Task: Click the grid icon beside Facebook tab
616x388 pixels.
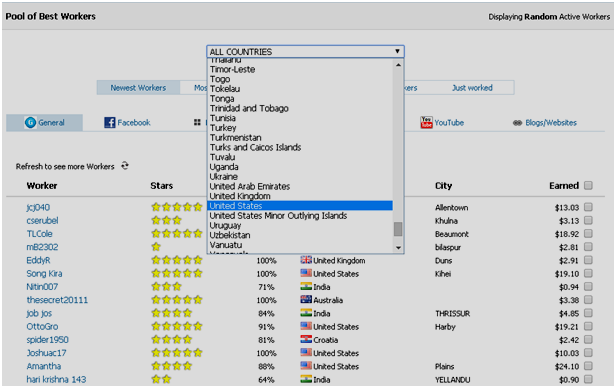Action: 197,123
